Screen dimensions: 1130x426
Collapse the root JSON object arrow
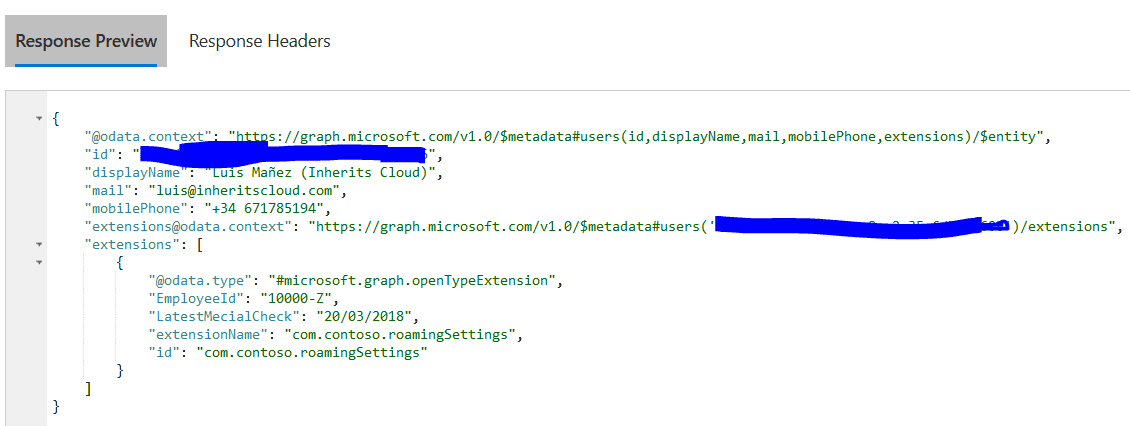pyautogui.click(x=38, y=119)
